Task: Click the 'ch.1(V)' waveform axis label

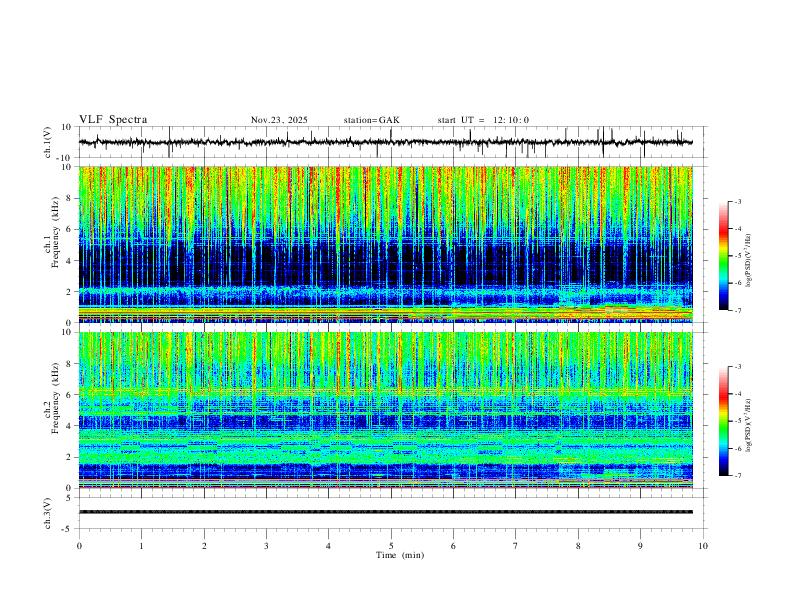Action: (48, 142)
